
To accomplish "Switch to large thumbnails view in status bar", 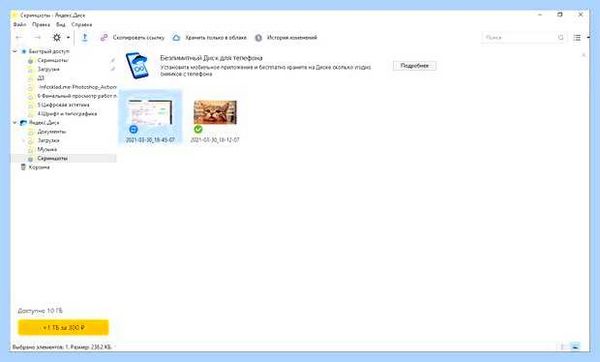I will (x=575, y=347).
